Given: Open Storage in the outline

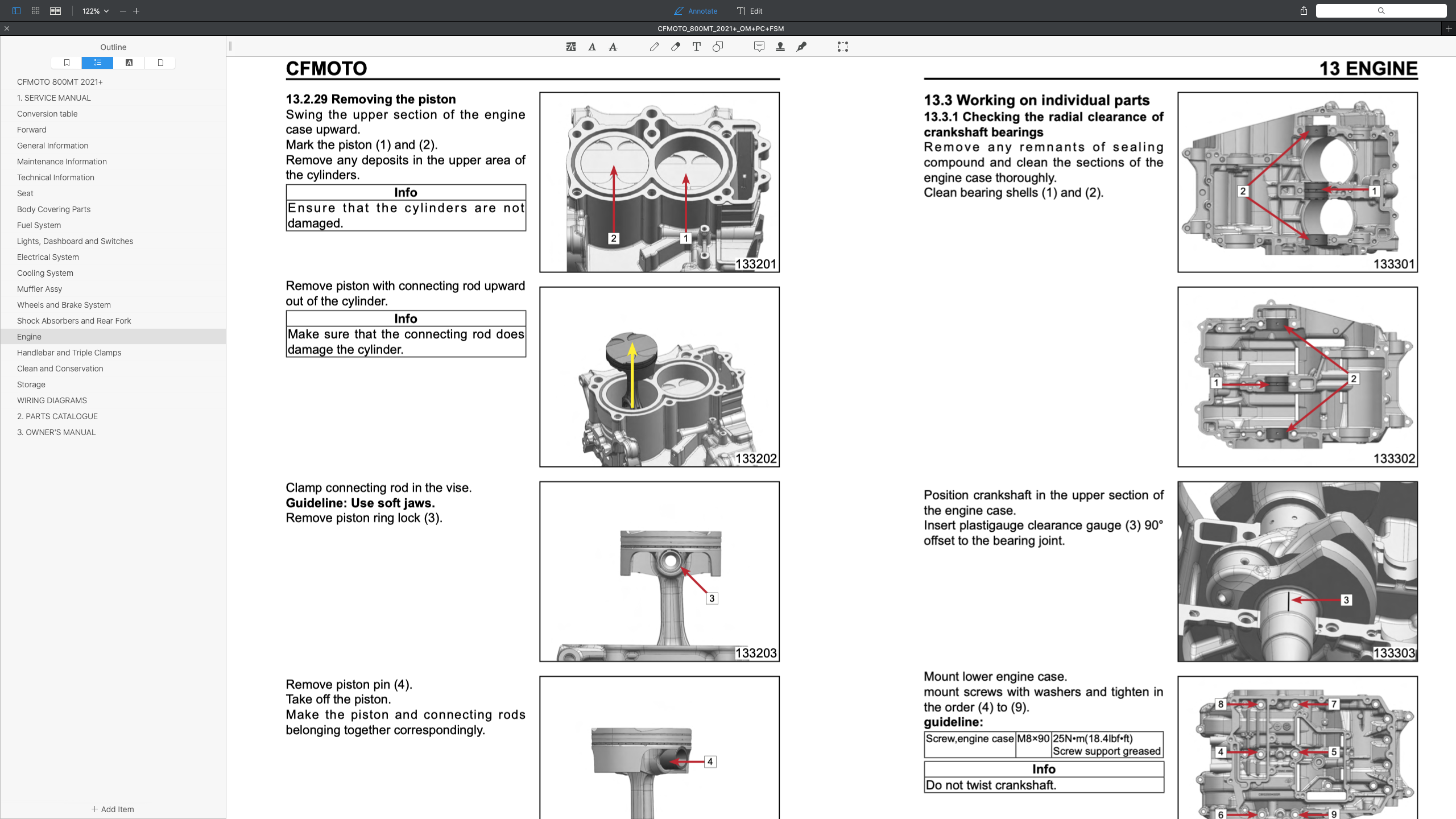Looking at the screenshot, I should point(31,384).
